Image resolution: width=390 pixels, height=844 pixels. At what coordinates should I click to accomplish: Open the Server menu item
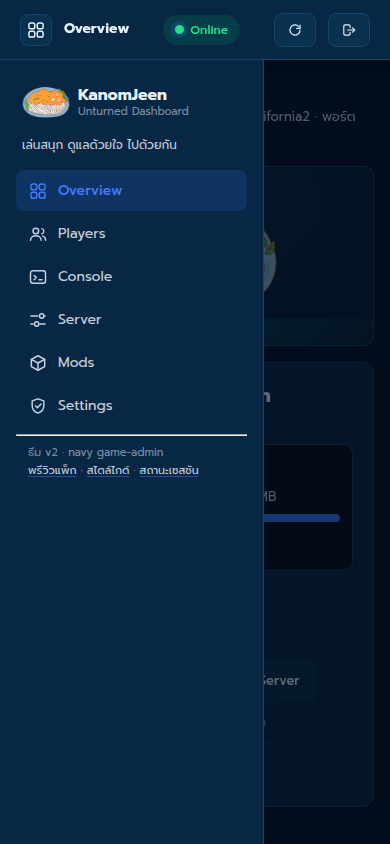[131, 320]
